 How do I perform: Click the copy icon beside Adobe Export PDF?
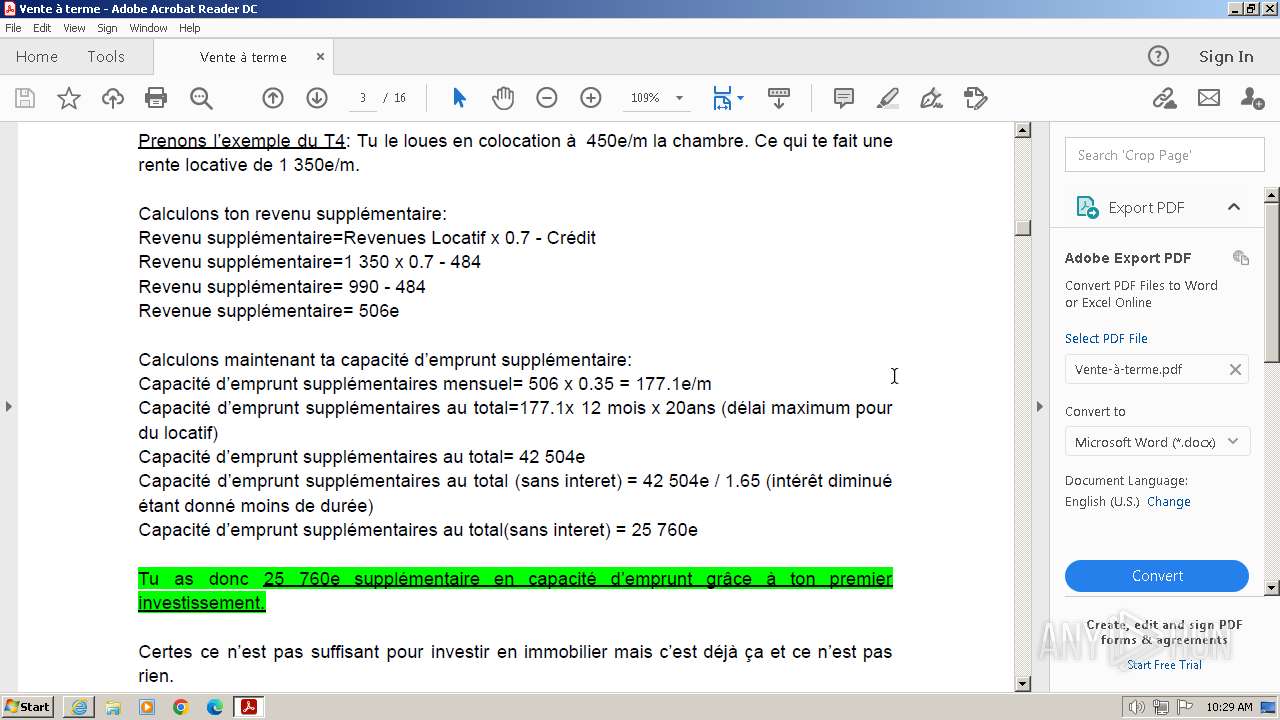(1241, 258)
